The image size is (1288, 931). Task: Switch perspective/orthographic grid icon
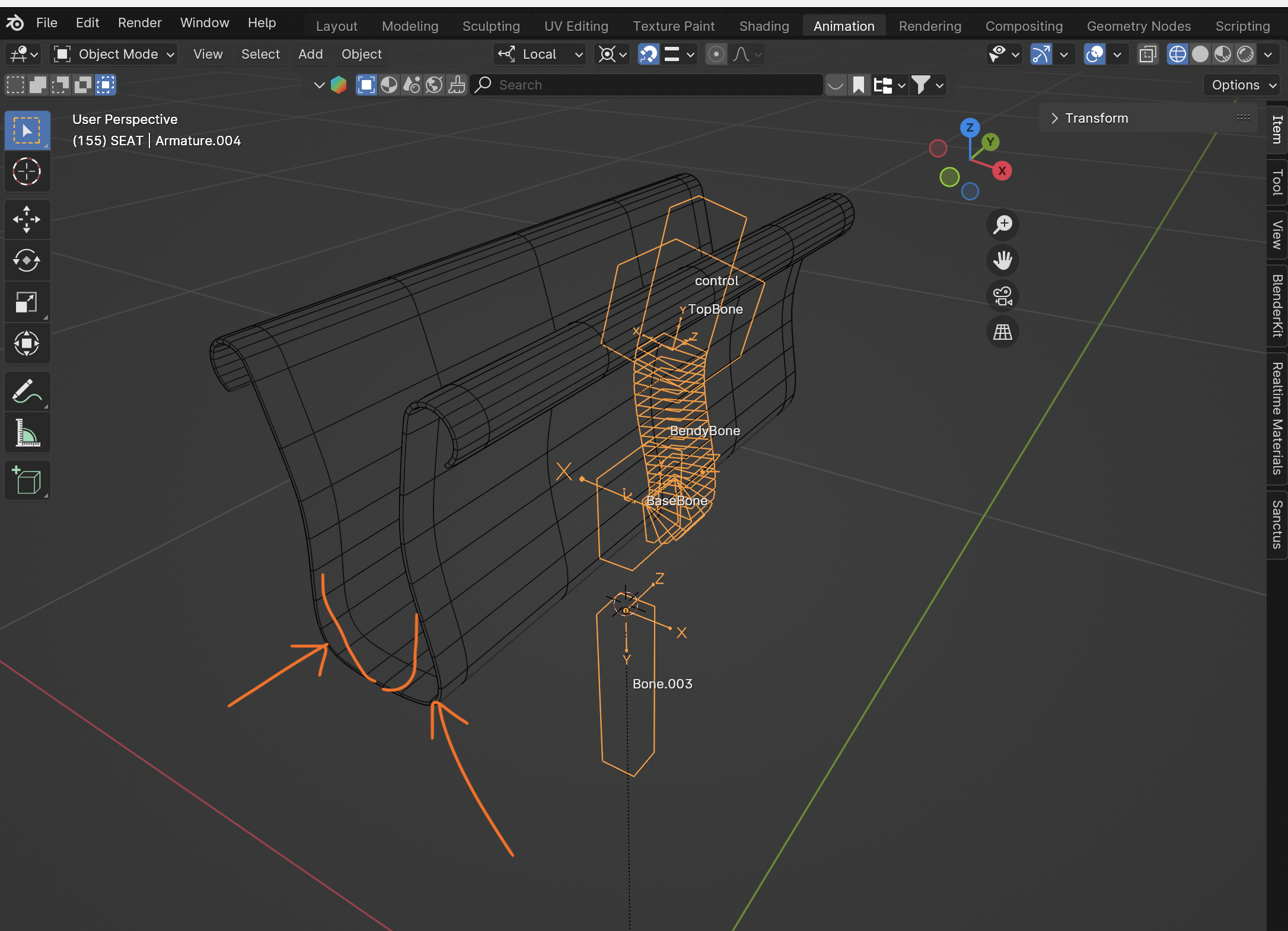click(x=1003, y=331)
